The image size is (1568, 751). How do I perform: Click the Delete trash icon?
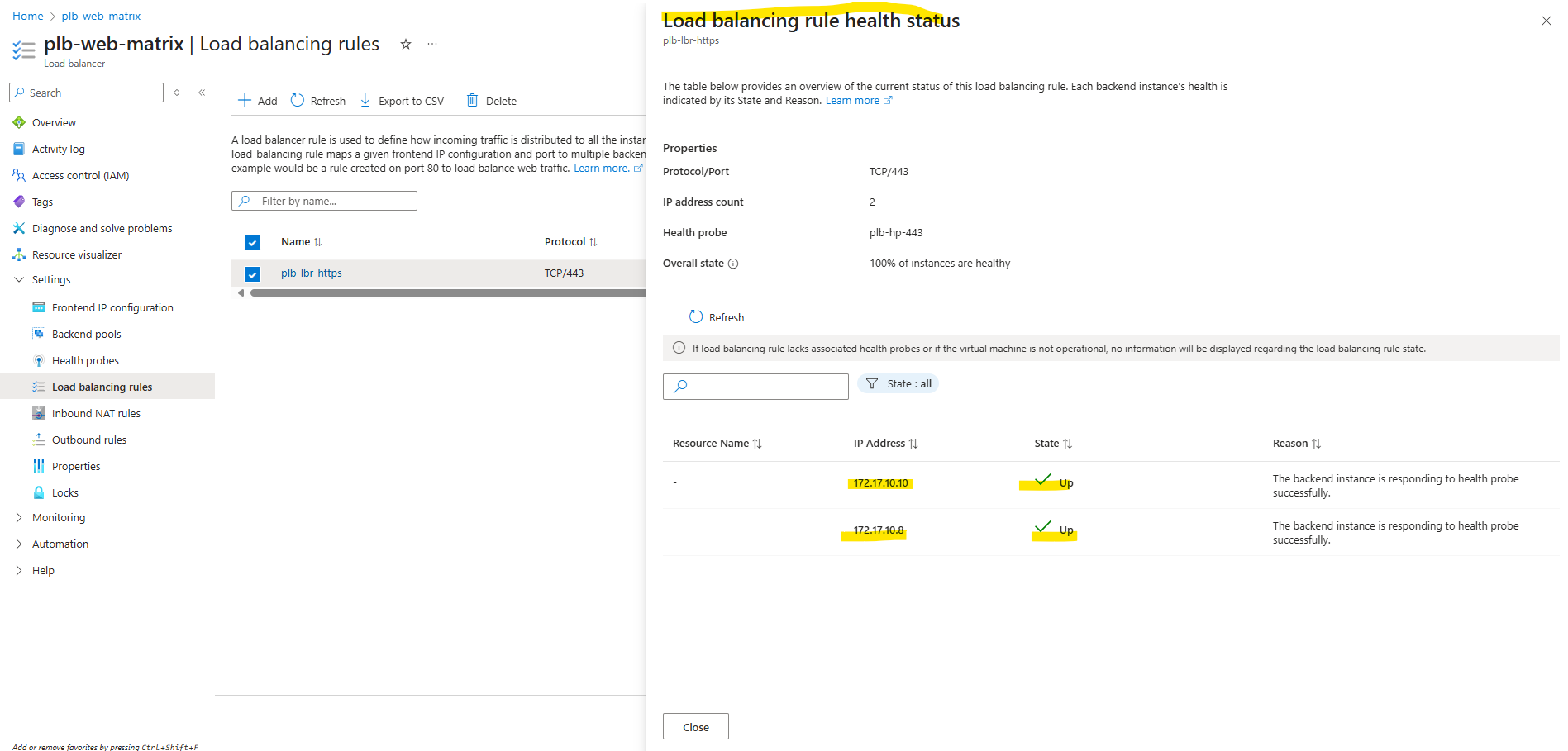[473, 100]
